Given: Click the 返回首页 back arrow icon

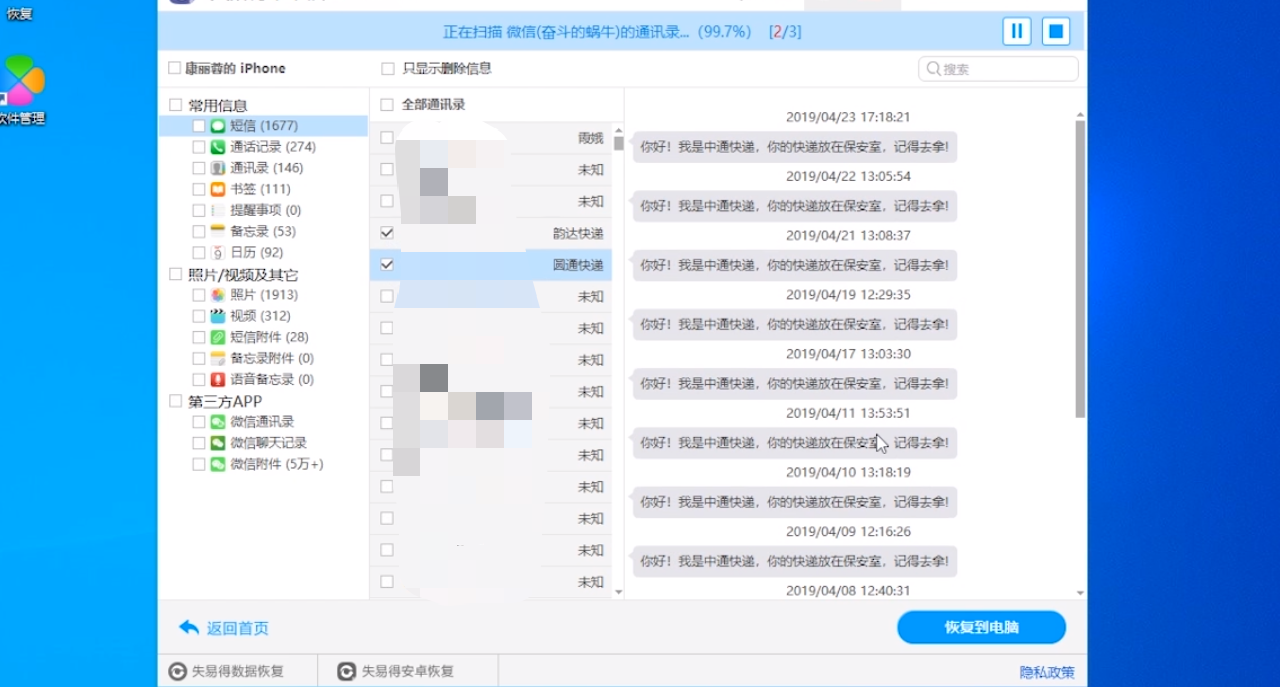Looking at the screenshot, I should click(189, 628).
